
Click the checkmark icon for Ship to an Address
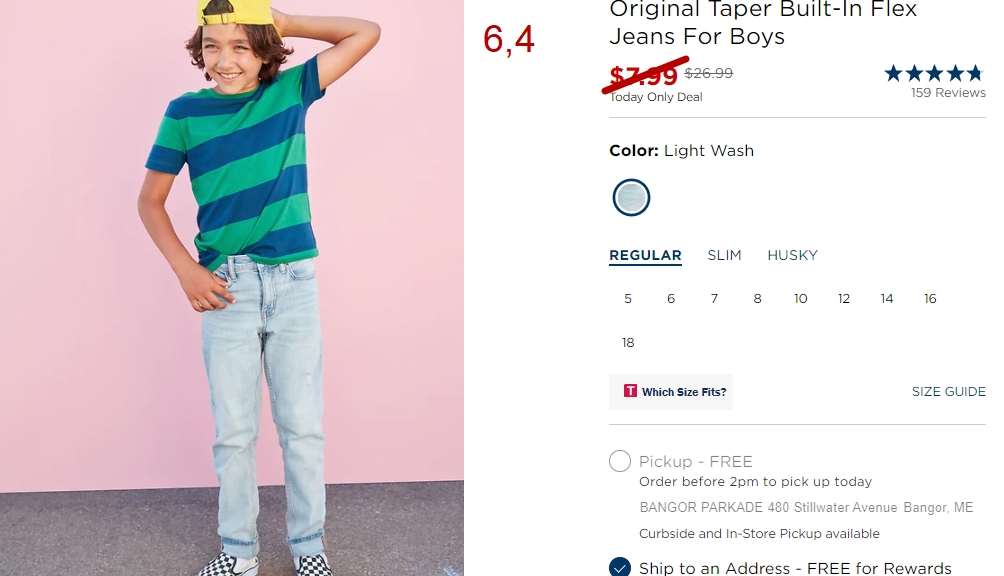[620, 567]
